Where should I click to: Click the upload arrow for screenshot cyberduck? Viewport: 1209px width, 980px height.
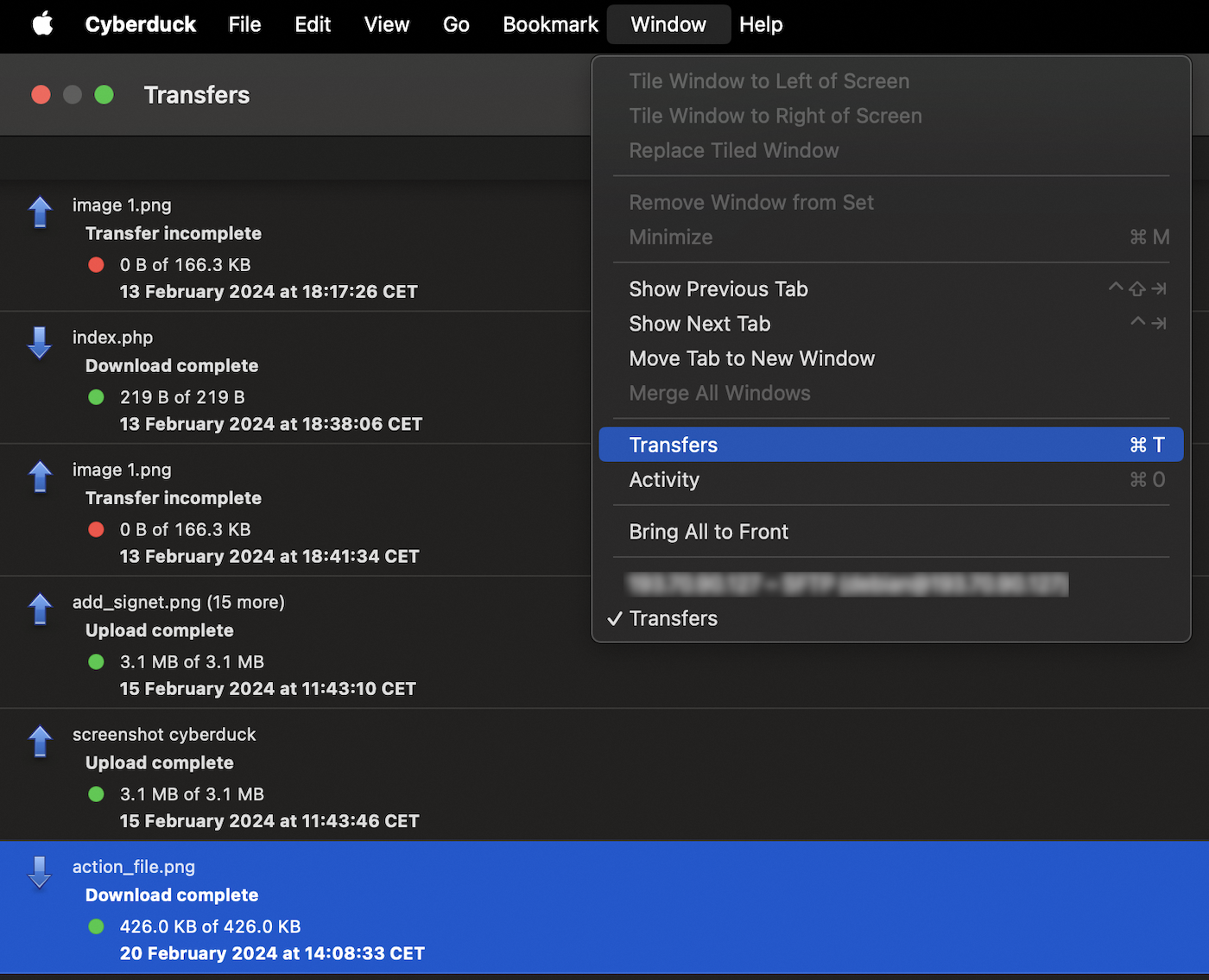pyautogui.click(x=40, y=741)
